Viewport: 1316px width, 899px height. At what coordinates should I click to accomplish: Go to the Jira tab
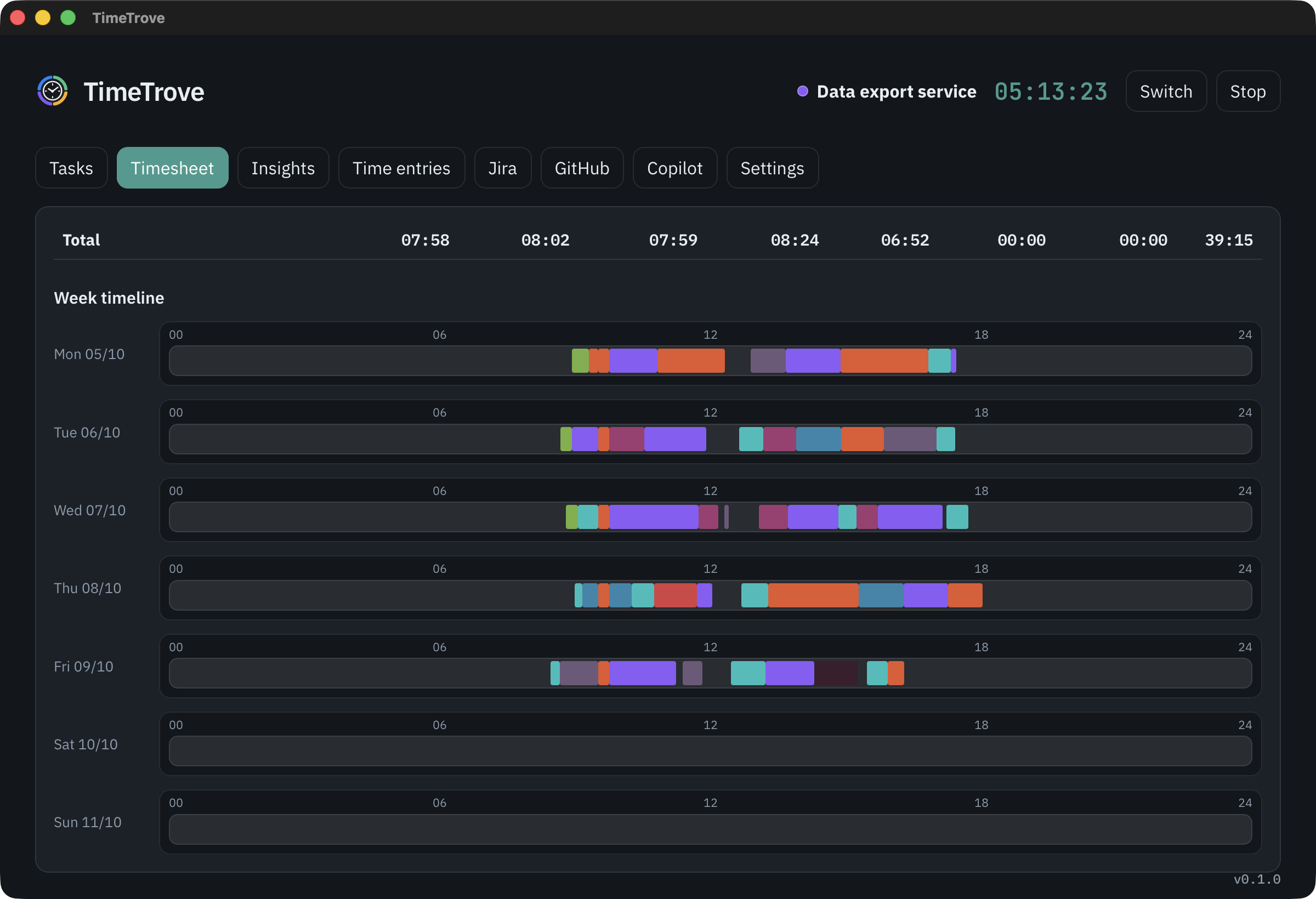click(503, 168)
